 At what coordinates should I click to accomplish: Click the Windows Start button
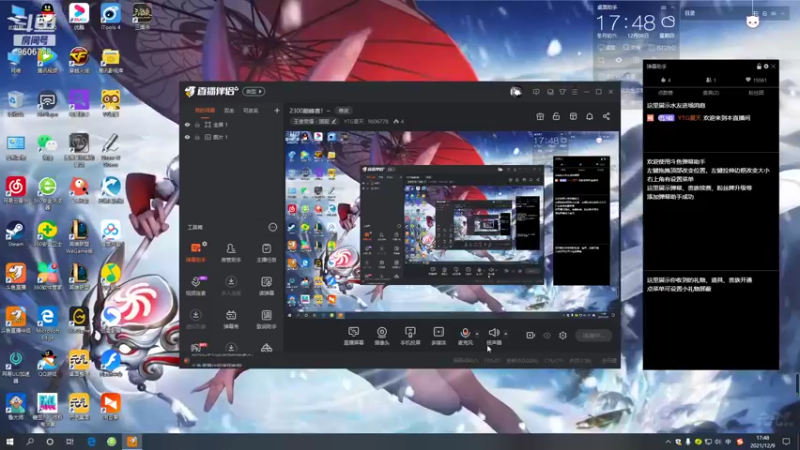click(x=10, y=441)
